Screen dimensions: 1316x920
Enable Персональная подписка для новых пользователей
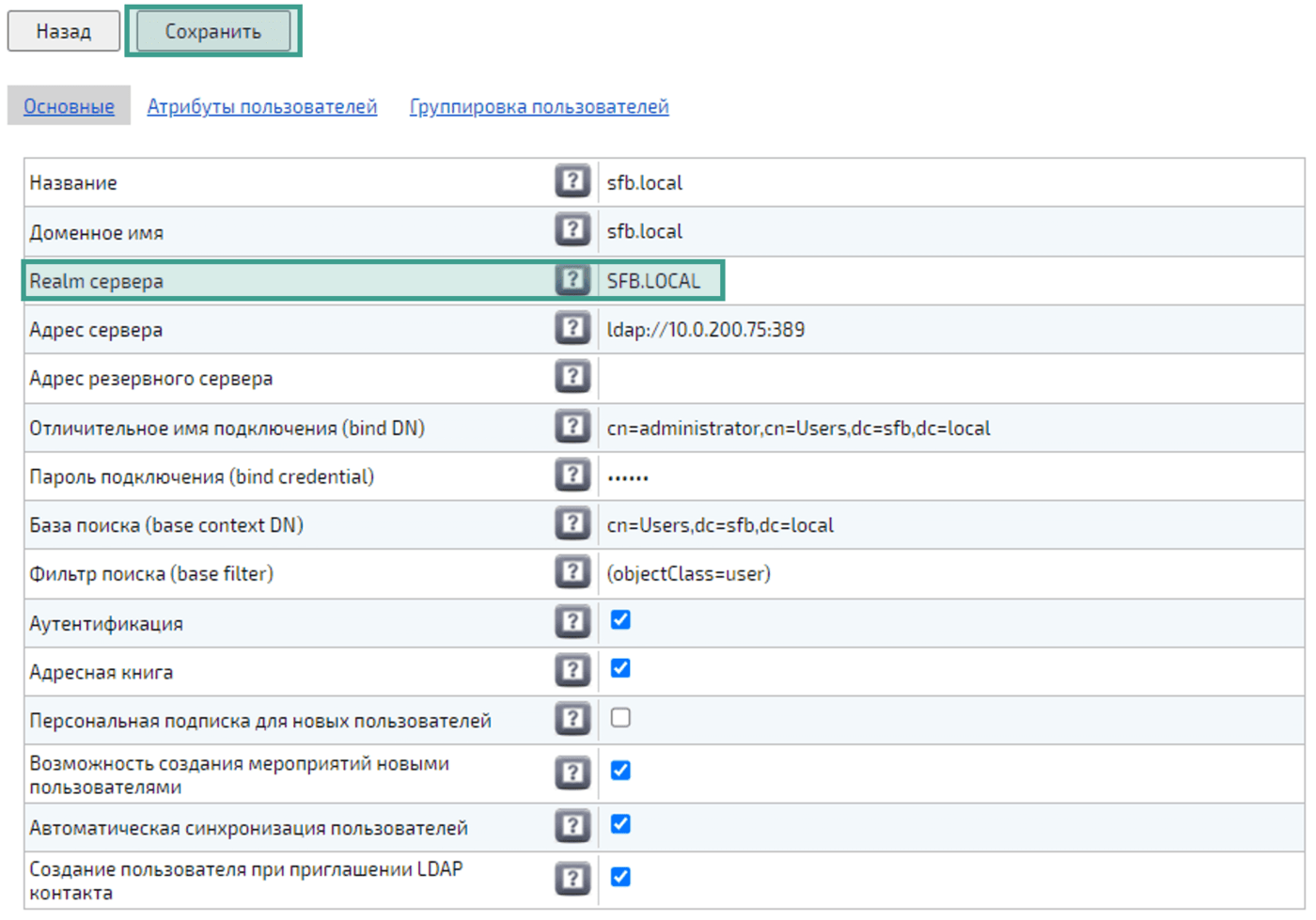click(x=620, y=719)
